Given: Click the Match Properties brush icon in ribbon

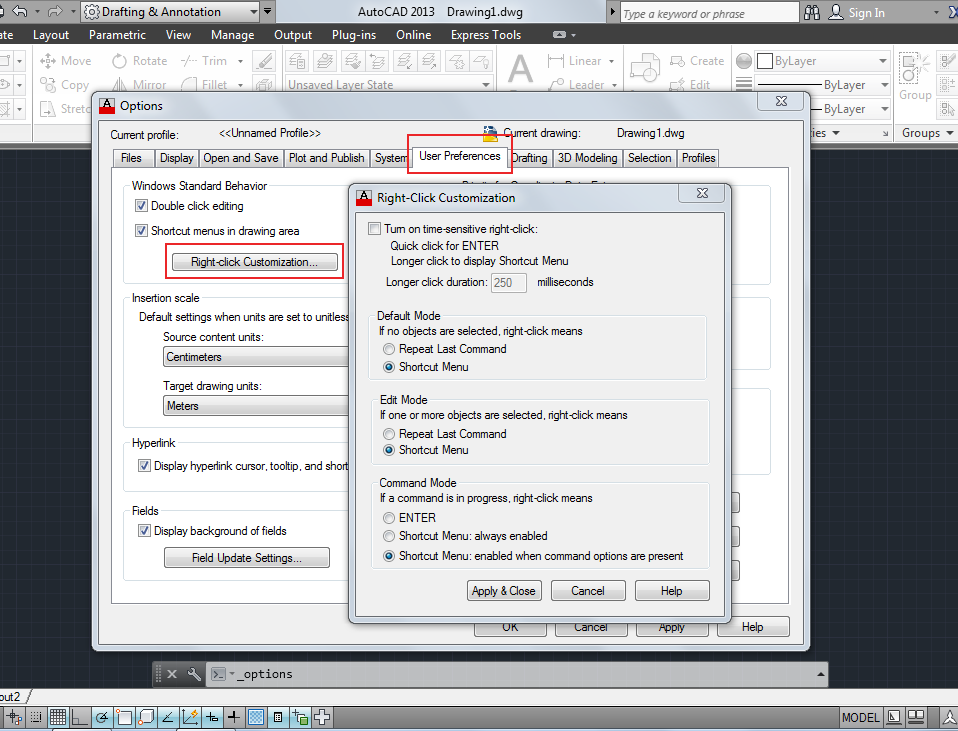Looking at the screenshot, I should click(264, 61).
